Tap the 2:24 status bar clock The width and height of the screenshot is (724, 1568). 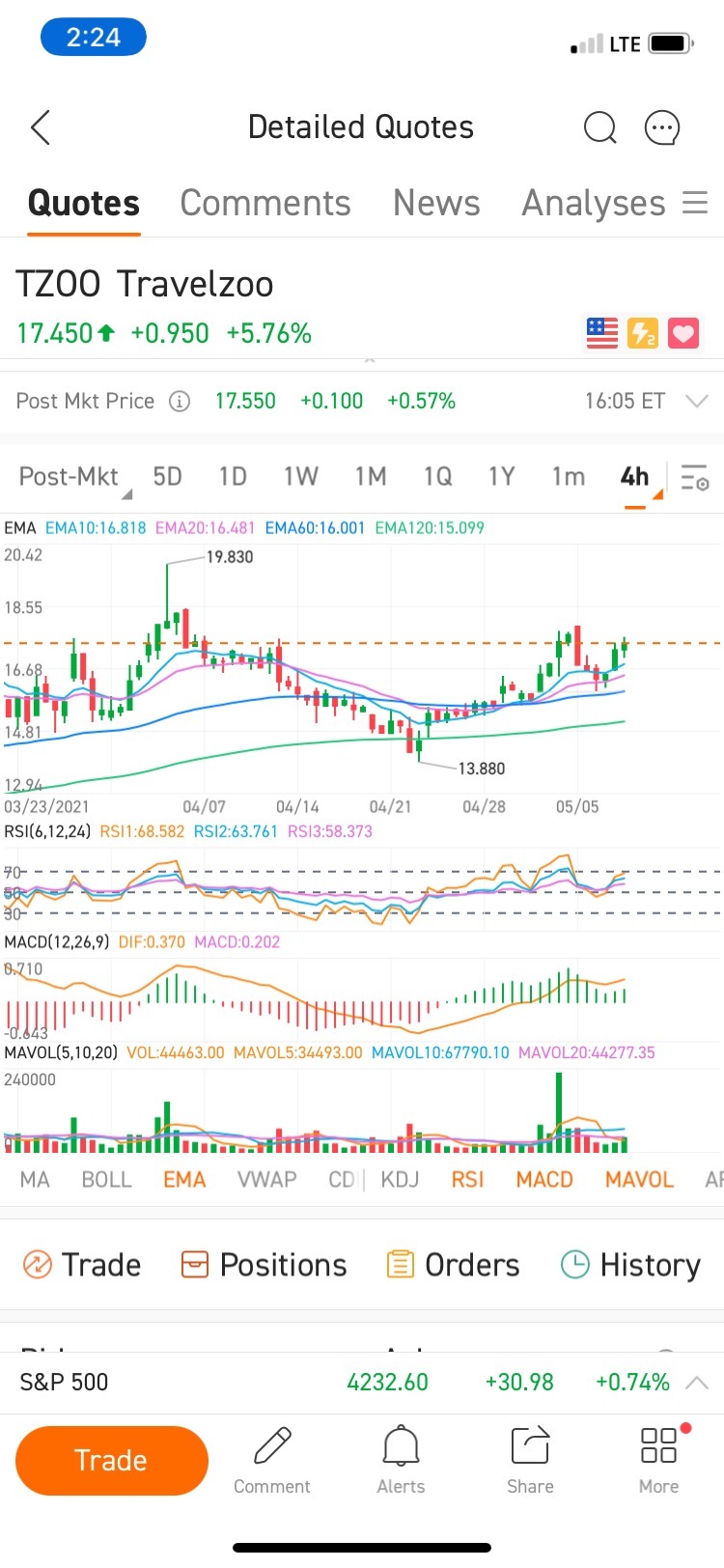tap(94, 38)
